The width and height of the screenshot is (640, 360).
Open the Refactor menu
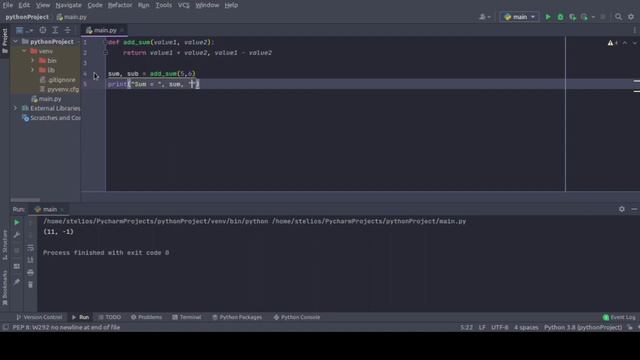(x=120, y=5)
